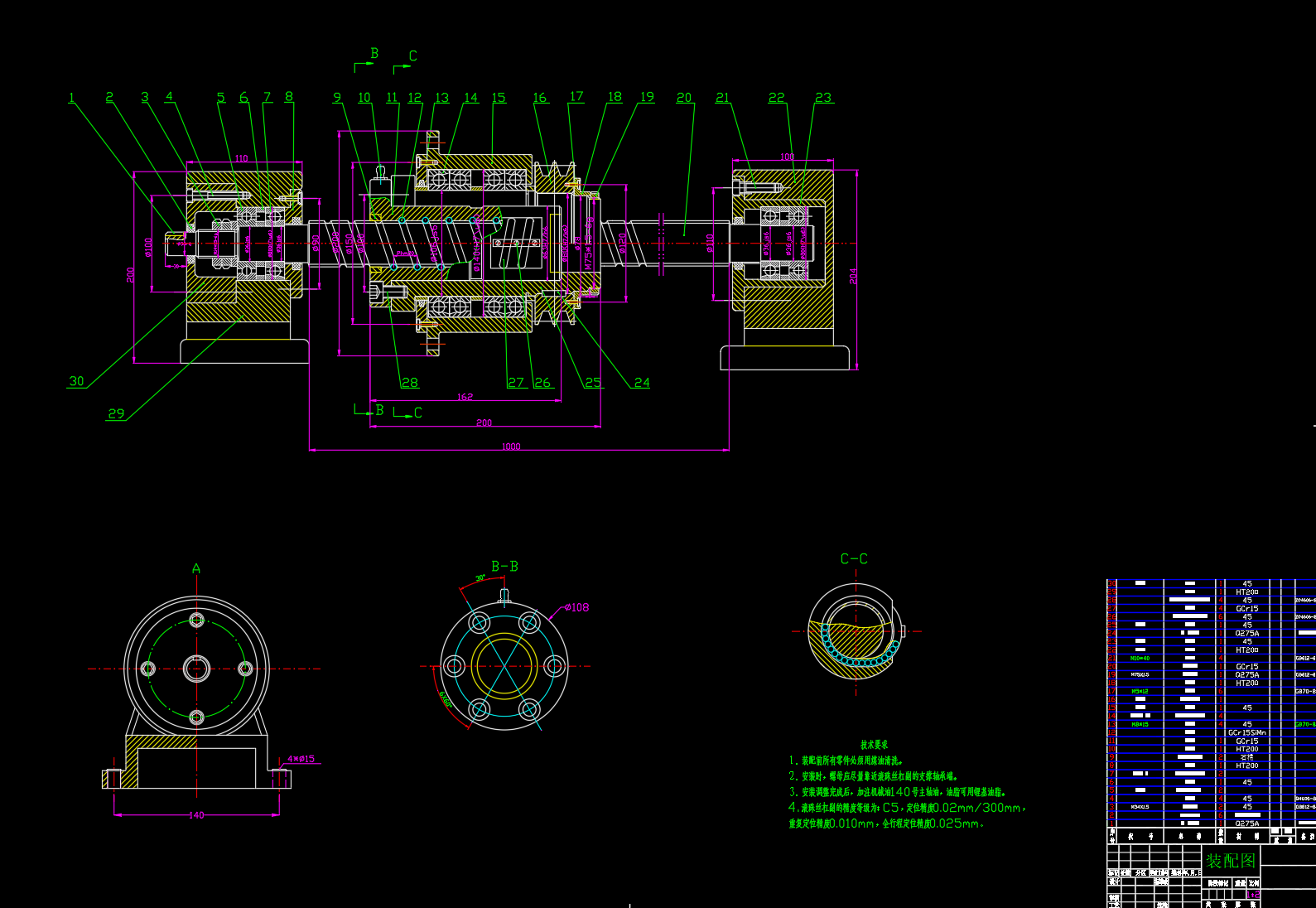1316x908 pixels.
Task: Select part callout 20 on the screw shaft
Action: [684, 98]
